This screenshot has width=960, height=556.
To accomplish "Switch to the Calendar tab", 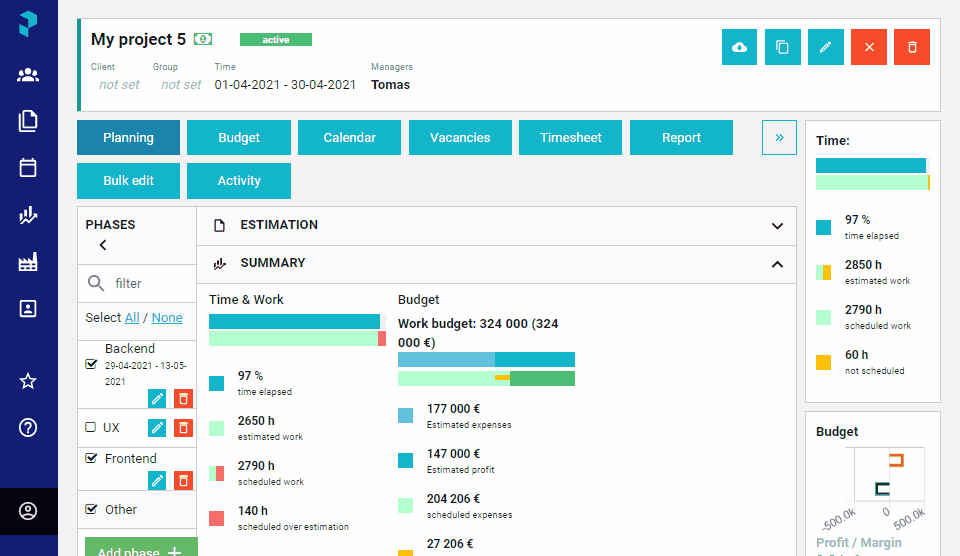I will (x=350, y=138).
